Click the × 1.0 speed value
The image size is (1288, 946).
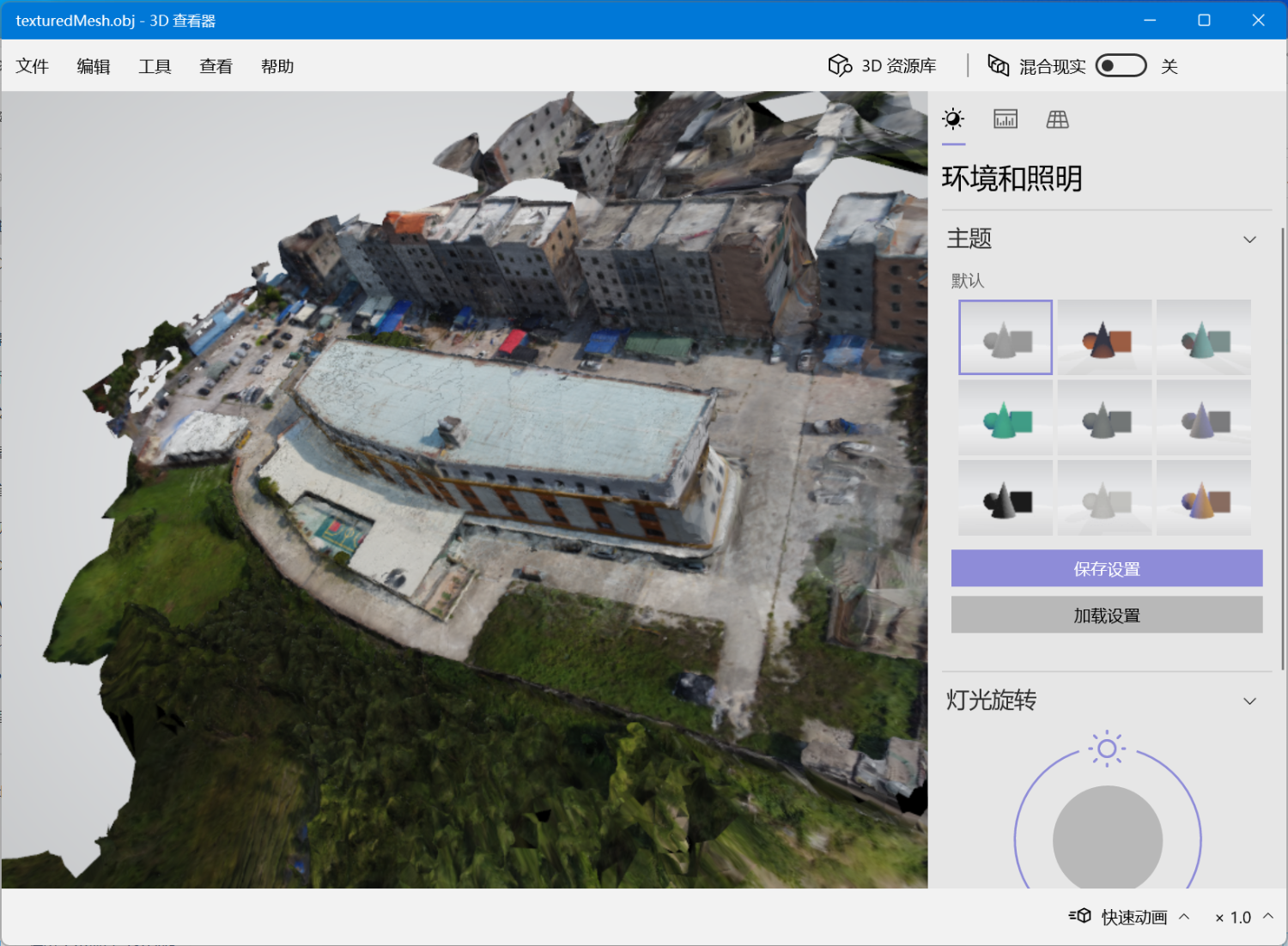(1233, 917)
